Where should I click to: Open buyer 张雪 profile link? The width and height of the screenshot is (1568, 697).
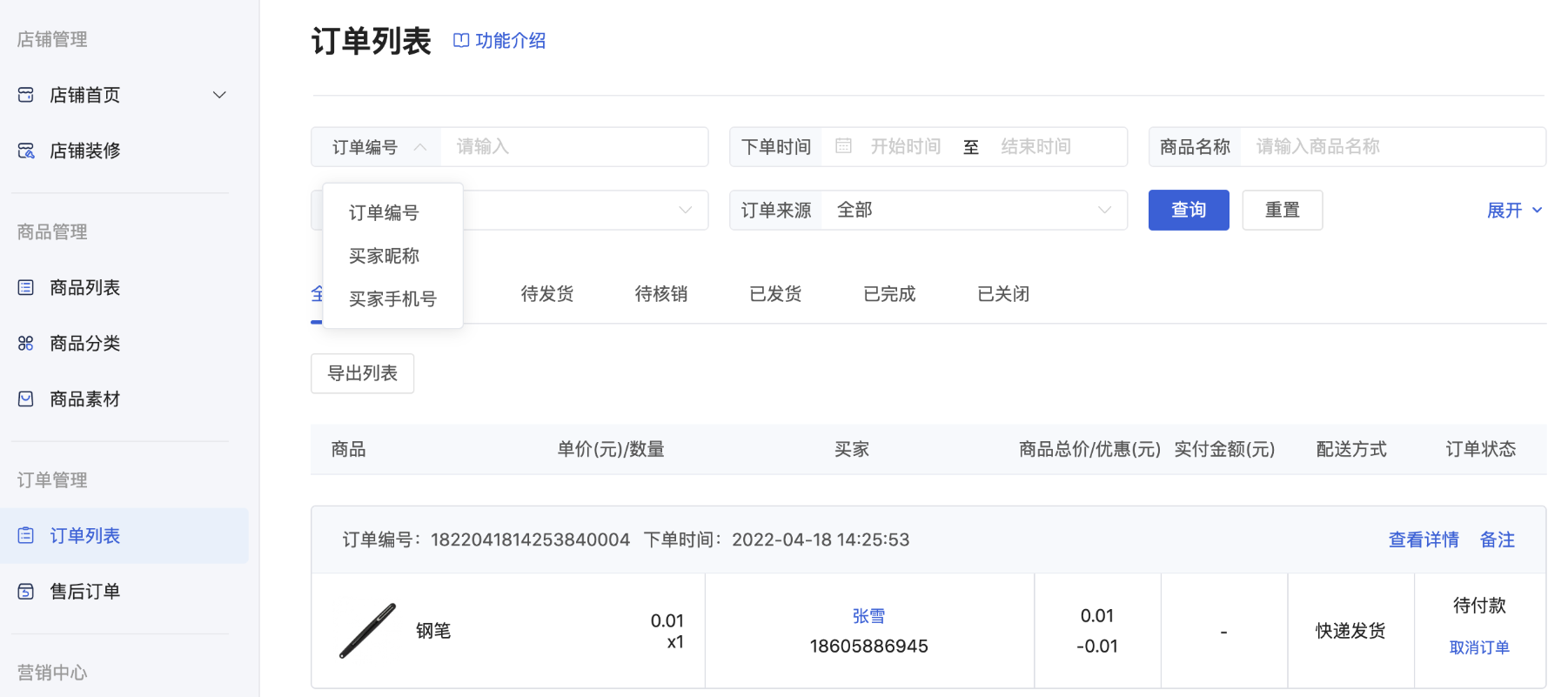pos(868,616)
